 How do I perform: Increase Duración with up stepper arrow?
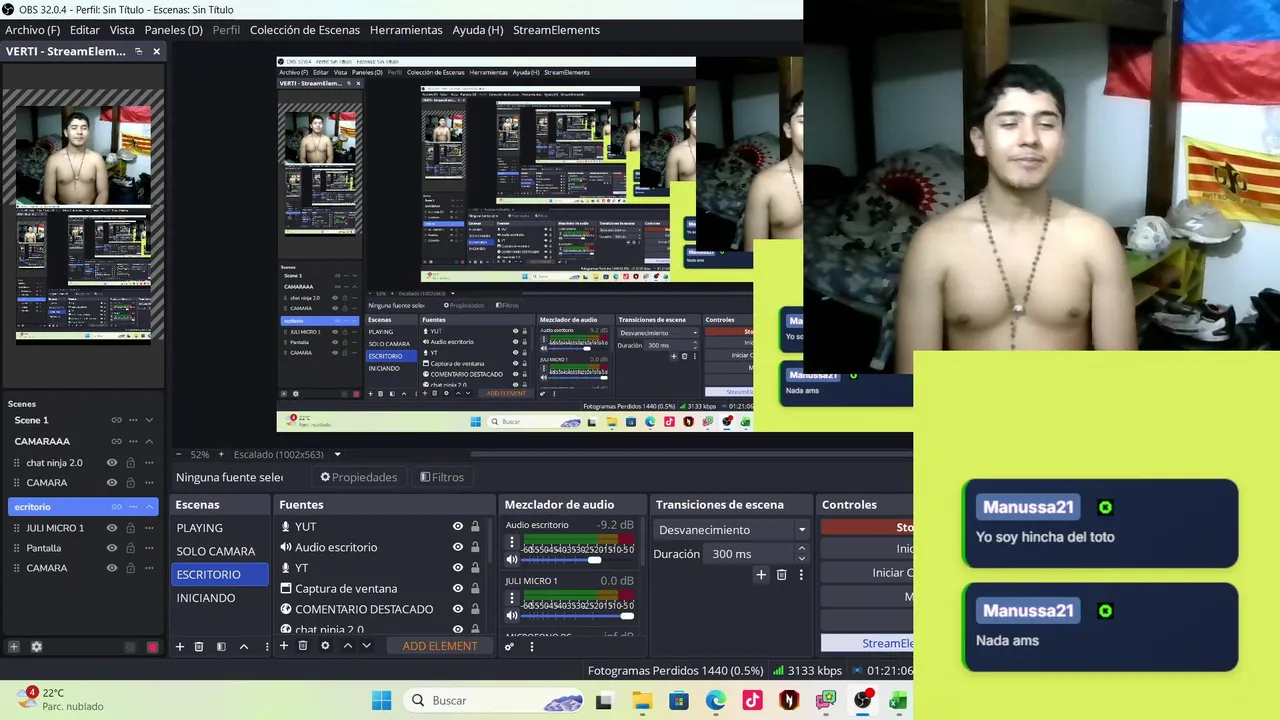pyautogui.click(x=801, y=549)
